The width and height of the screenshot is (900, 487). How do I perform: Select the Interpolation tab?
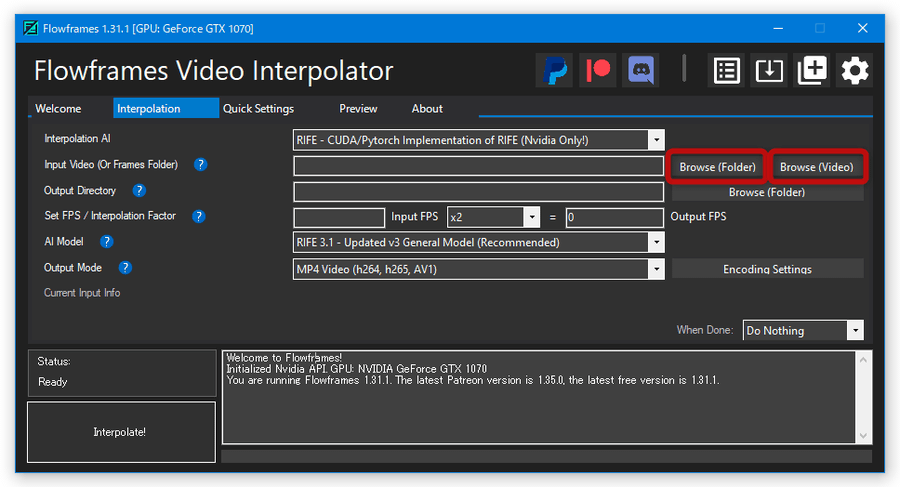(166, 108)
